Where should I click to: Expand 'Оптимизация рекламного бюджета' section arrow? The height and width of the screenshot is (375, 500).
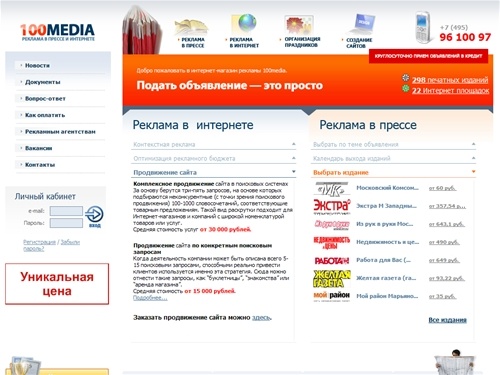tap(294, 158)
